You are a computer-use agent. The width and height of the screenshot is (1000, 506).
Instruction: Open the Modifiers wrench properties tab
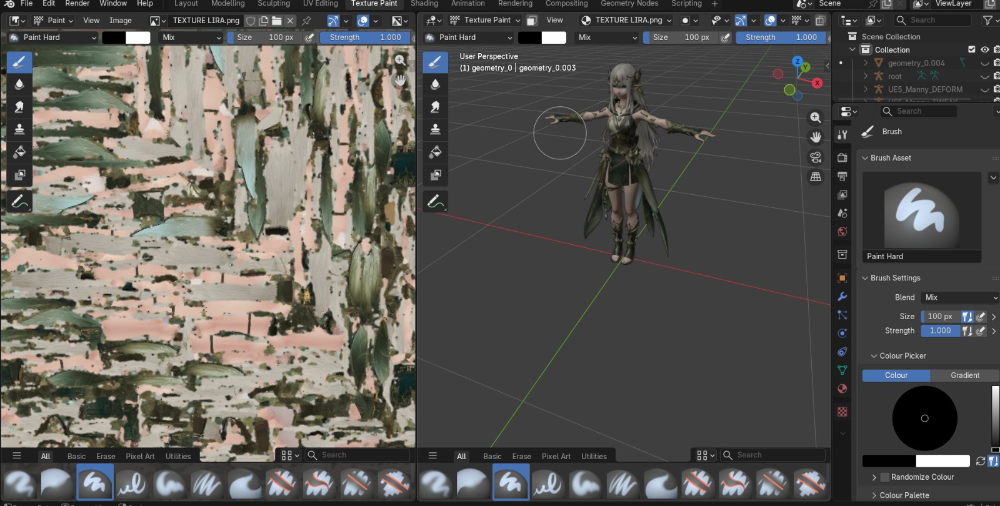pyautogui.click(x=842, y=297)
